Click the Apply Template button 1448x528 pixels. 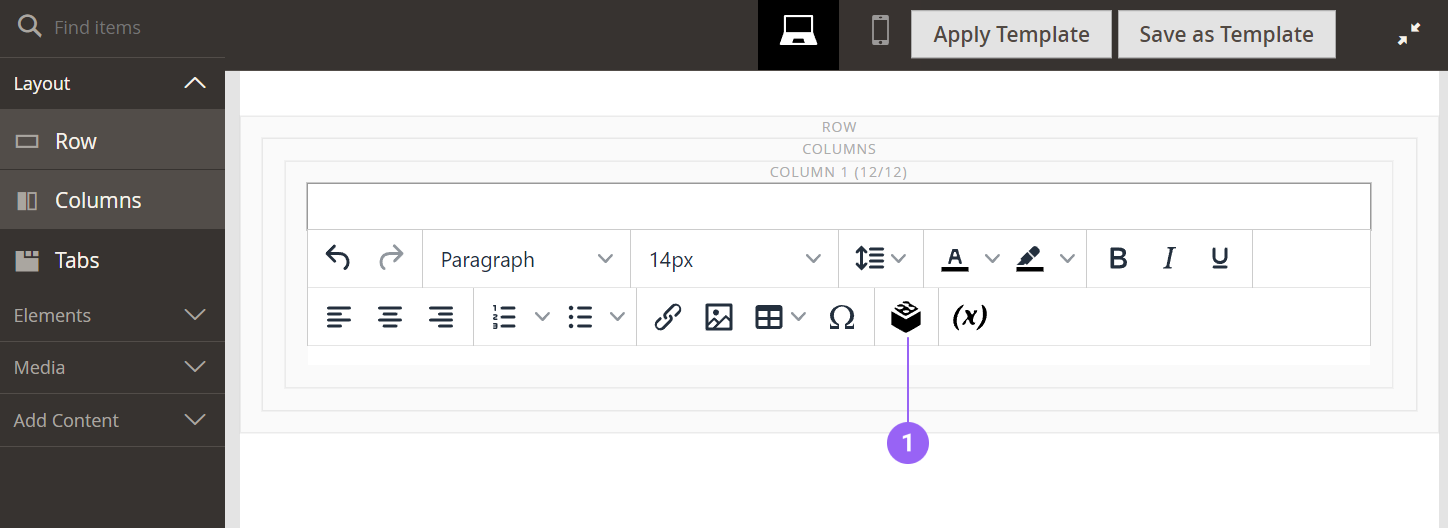click(1011, 34)
